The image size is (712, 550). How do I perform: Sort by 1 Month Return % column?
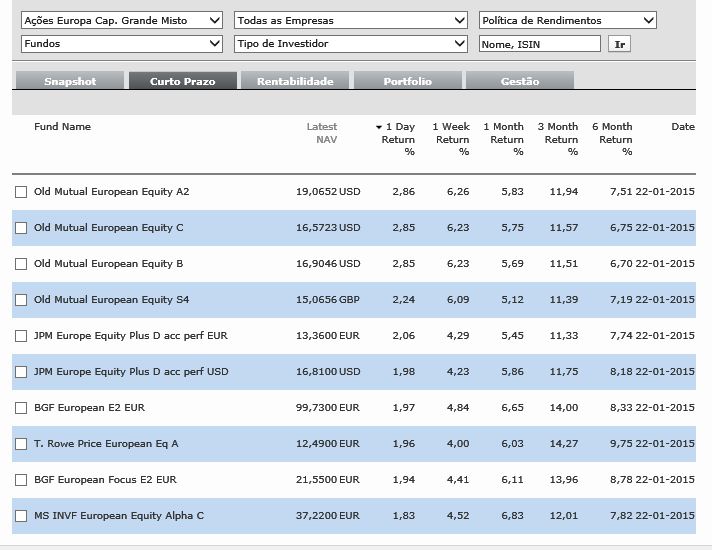click(x=504, y=139)
